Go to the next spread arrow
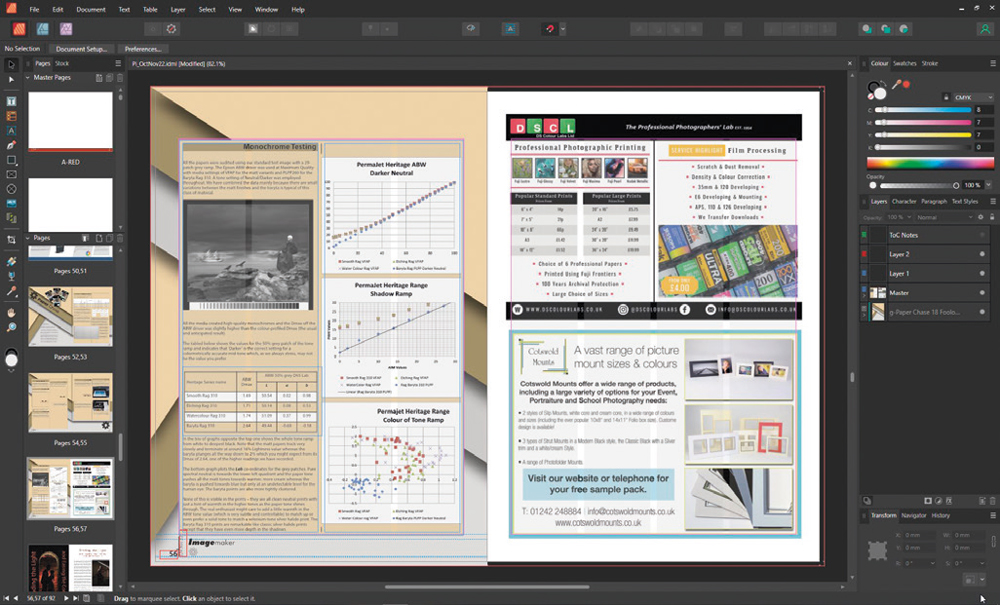1000x605 pixels. (66, 599)
